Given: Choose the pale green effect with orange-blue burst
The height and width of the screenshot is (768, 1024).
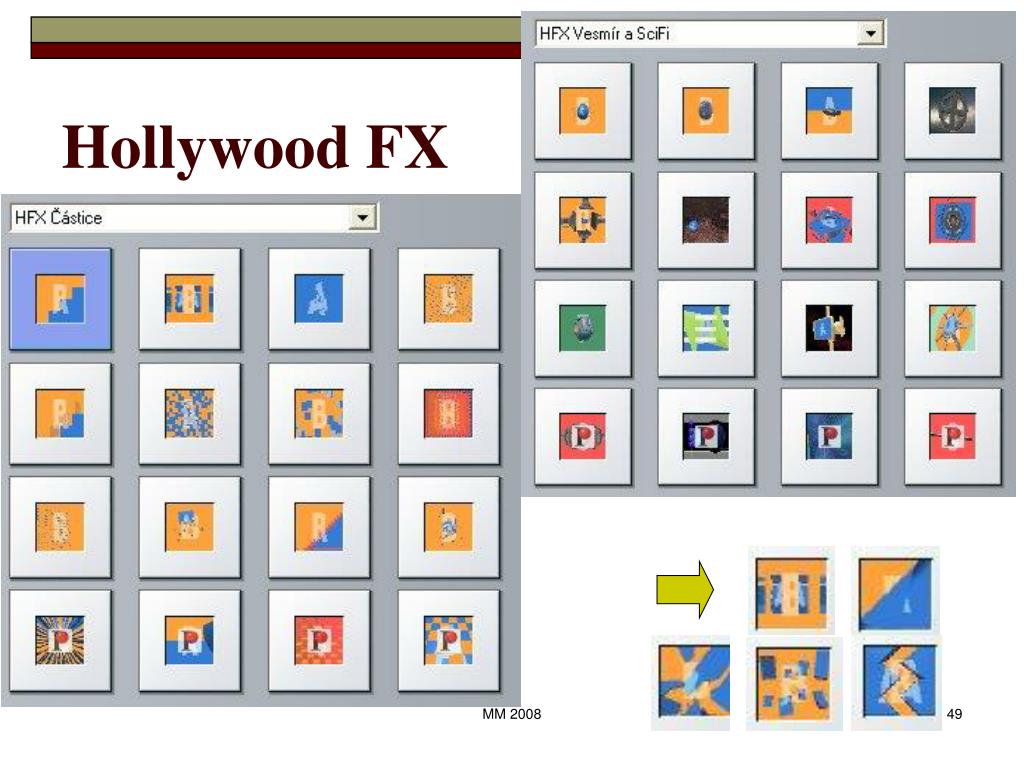Looking at the screenshot, I should 952,328.
